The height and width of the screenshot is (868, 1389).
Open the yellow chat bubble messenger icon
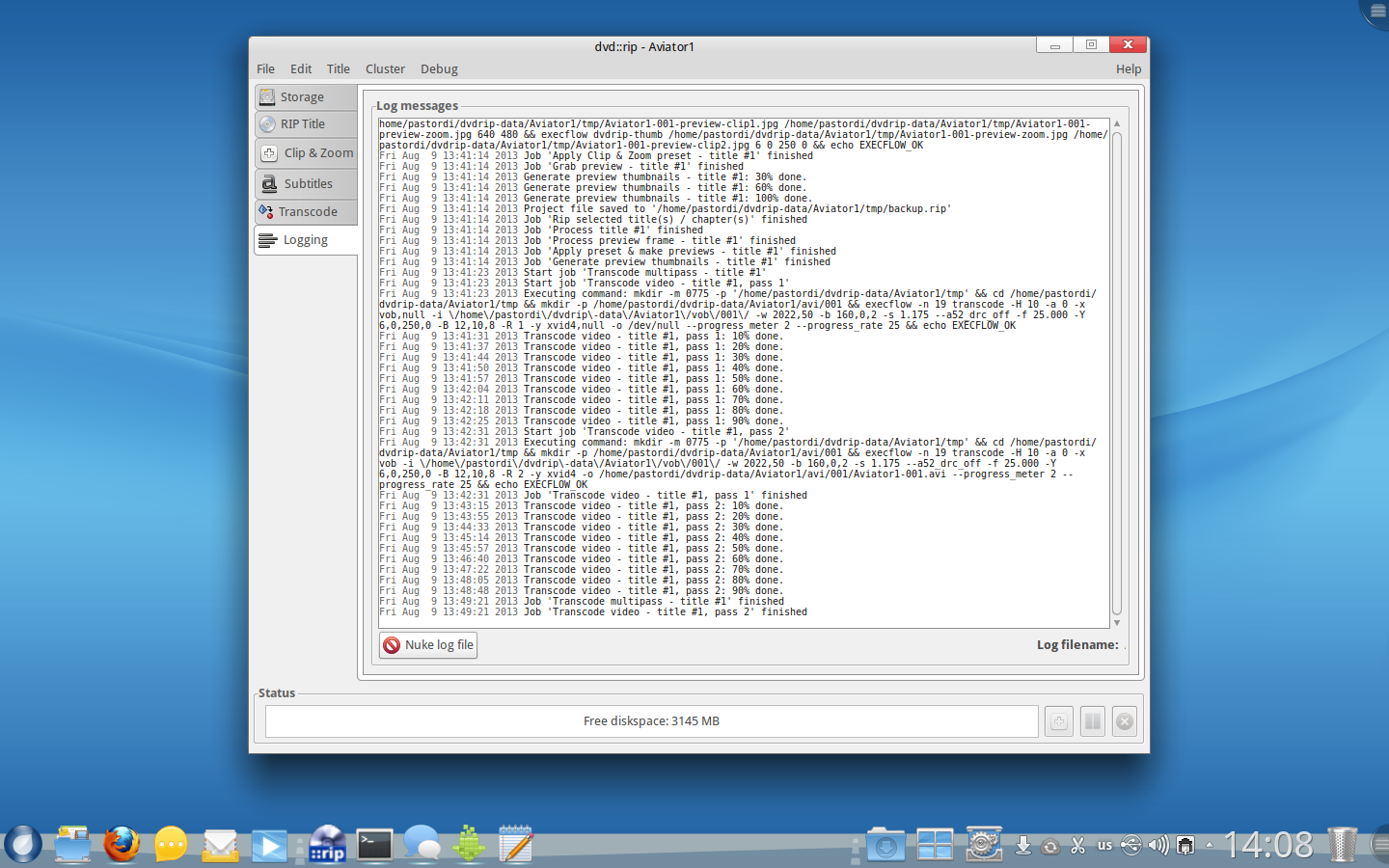pyautogui.click(x=171, y=845)
